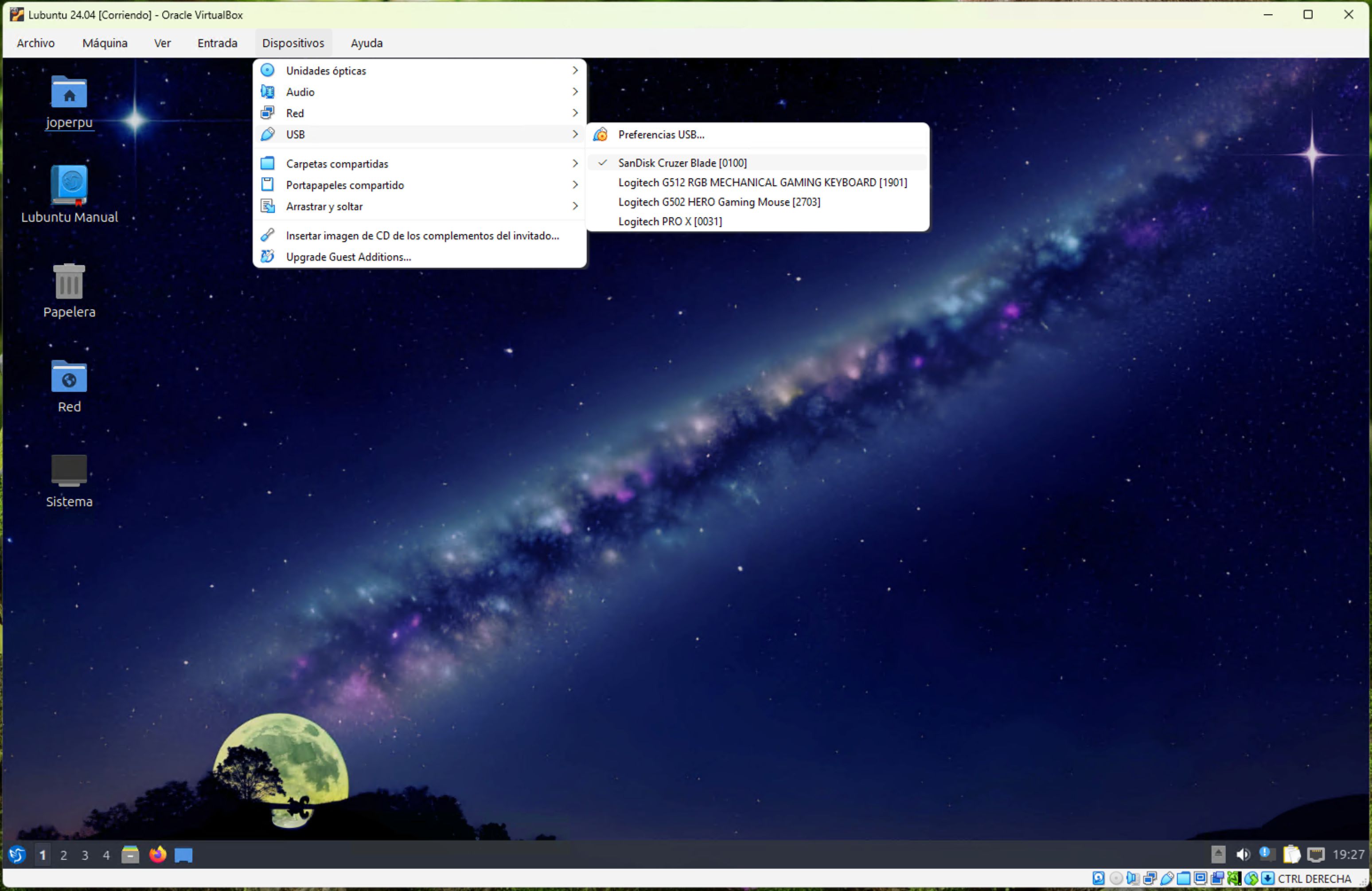Click show desktop icon on panel
Image resolution: width=1372 pixels, height=891 pixels.
(183, 855)
